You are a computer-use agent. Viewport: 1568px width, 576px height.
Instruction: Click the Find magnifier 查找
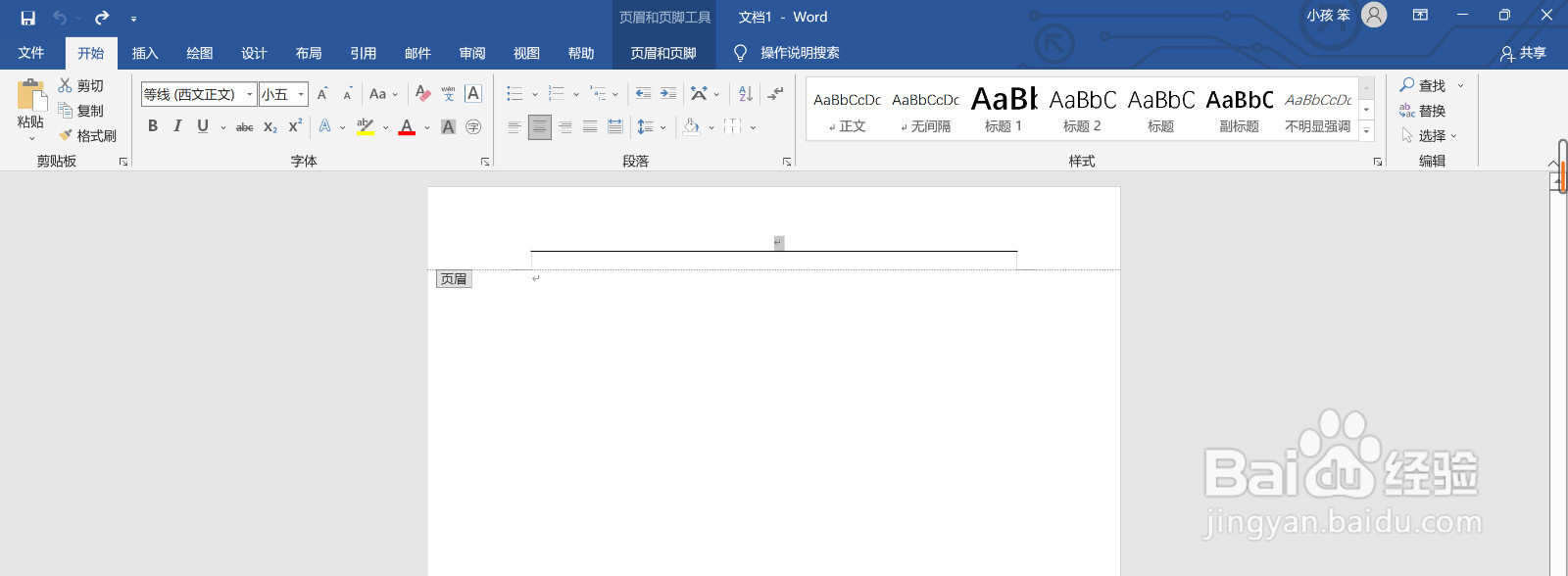coord(1423,86)
